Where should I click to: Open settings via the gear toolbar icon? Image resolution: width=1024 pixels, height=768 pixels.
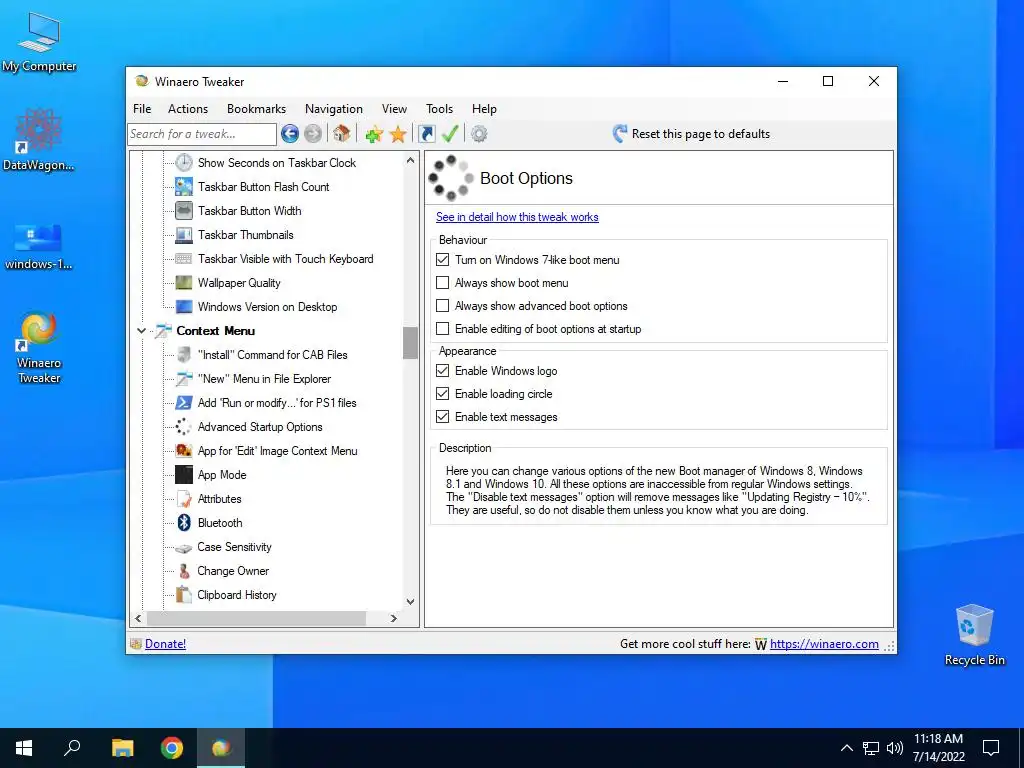tap(479, 134)
